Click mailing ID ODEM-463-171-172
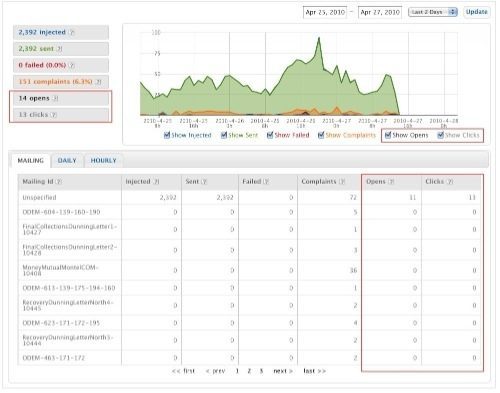Screen dimensions: 500x393 pos(54,358)
